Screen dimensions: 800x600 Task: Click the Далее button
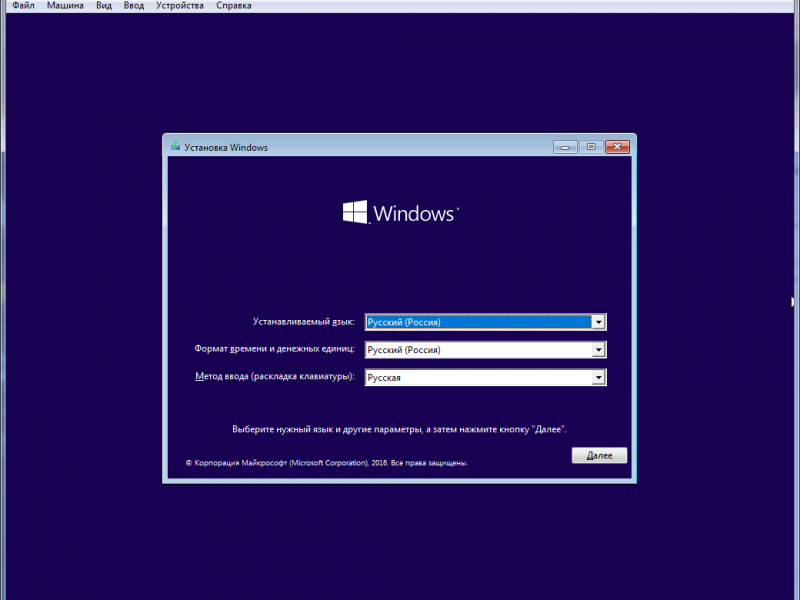599,455
